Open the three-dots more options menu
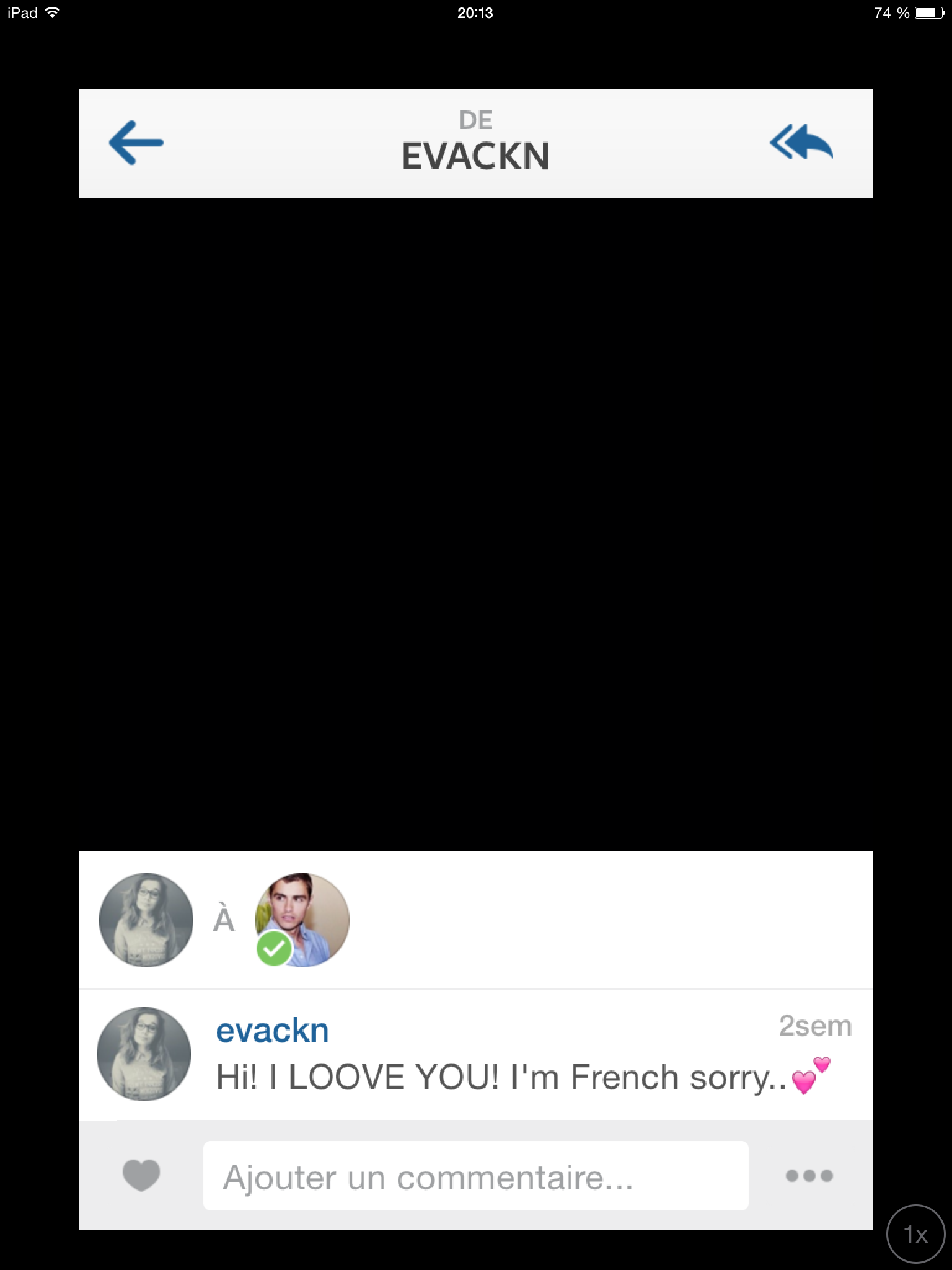 [x=809, y=1175]
